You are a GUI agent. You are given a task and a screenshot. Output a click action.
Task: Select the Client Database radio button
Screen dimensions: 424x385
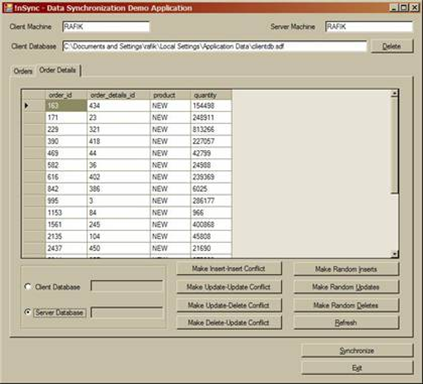28,287
